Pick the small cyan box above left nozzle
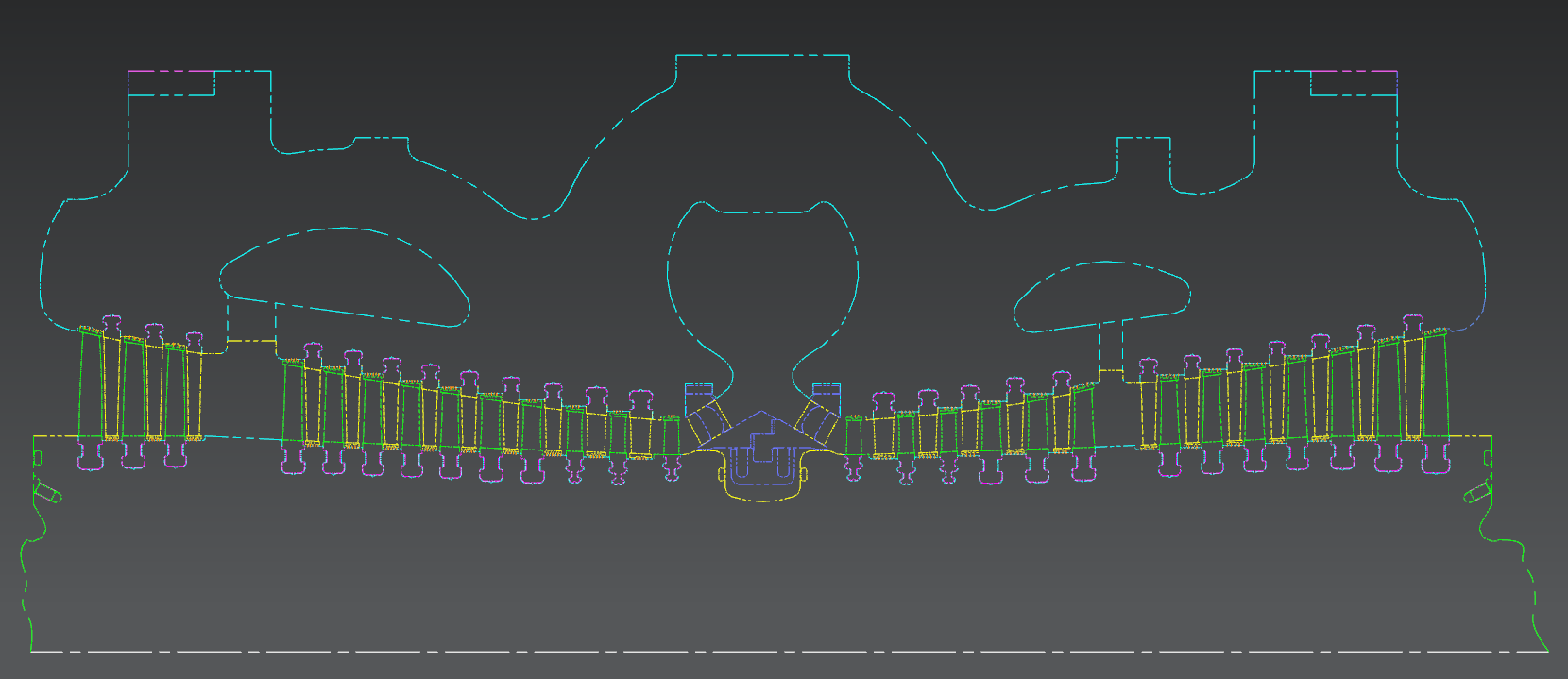 [x=698, y=388]
